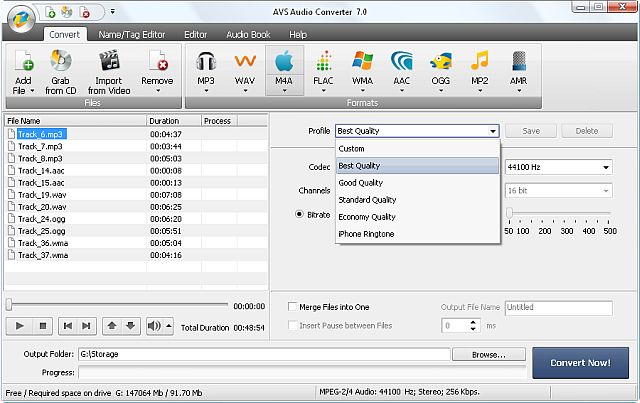Viewport: 640px width, 403px height.
Task: Select the Bitrate radio button
Action: pyautogui.click(x=299, y=214)
